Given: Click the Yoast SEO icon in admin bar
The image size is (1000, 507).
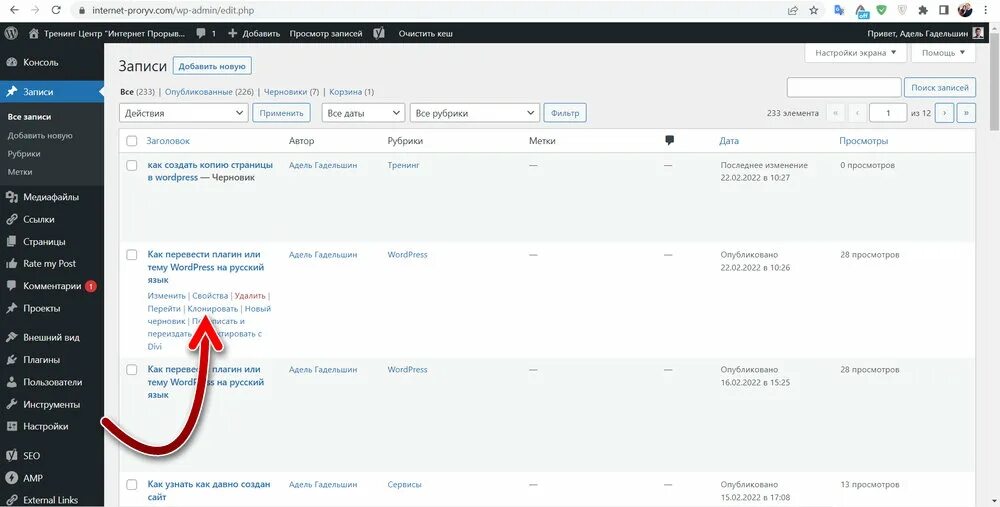Looking at the screenshot, I should [x=379, y=33].
